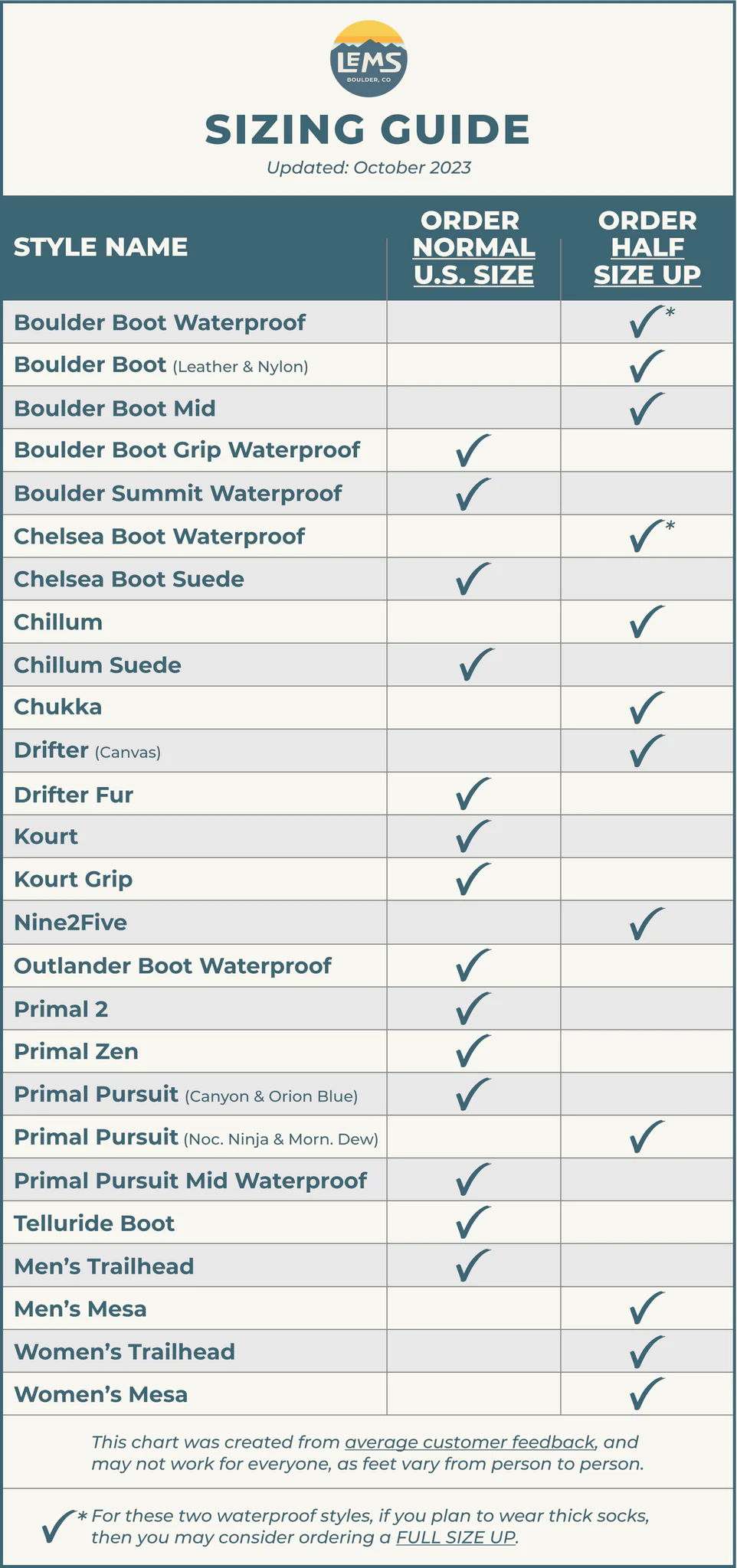Viewport: 737px width, 1568px height.
Task: Click the checkmark in the Women's Mesa row
Action: [647, 1394]
